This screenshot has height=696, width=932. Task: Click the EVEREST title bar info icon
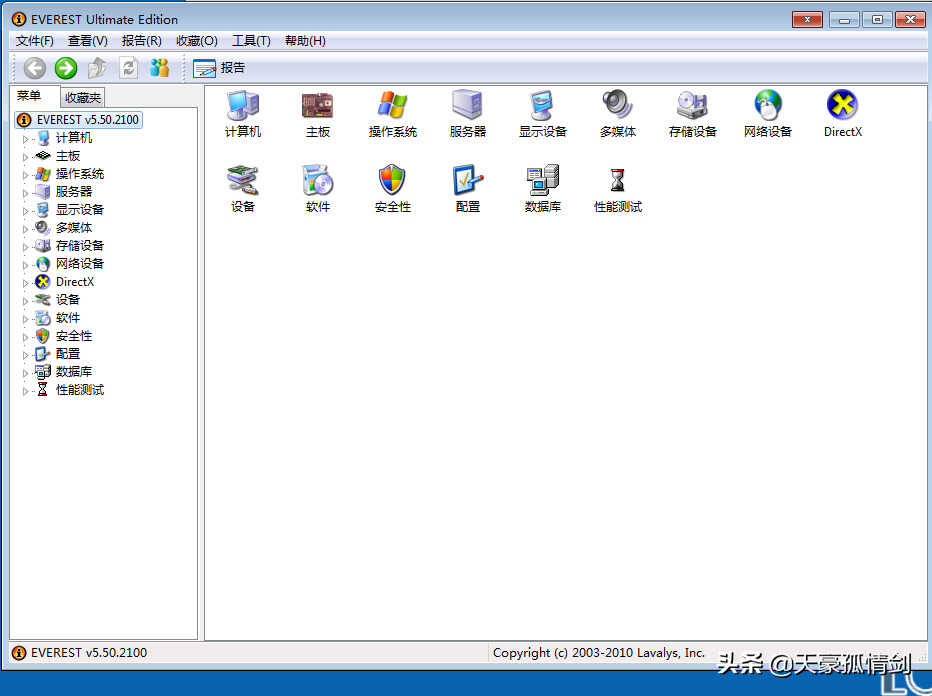tap(19, 19)
